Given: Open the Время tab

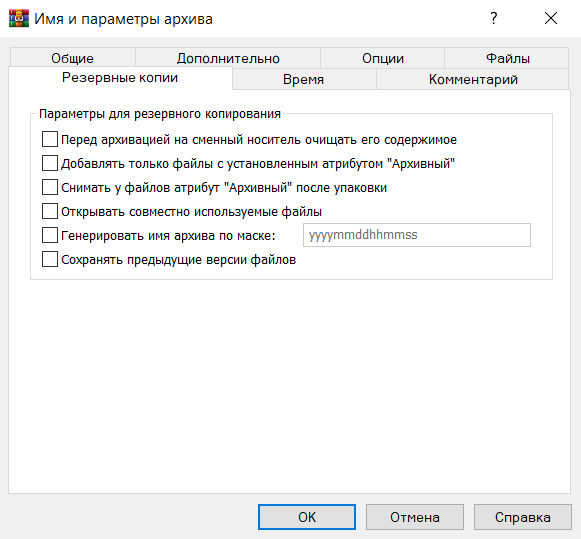Looking at the screenshot, I should click(304, 79).
